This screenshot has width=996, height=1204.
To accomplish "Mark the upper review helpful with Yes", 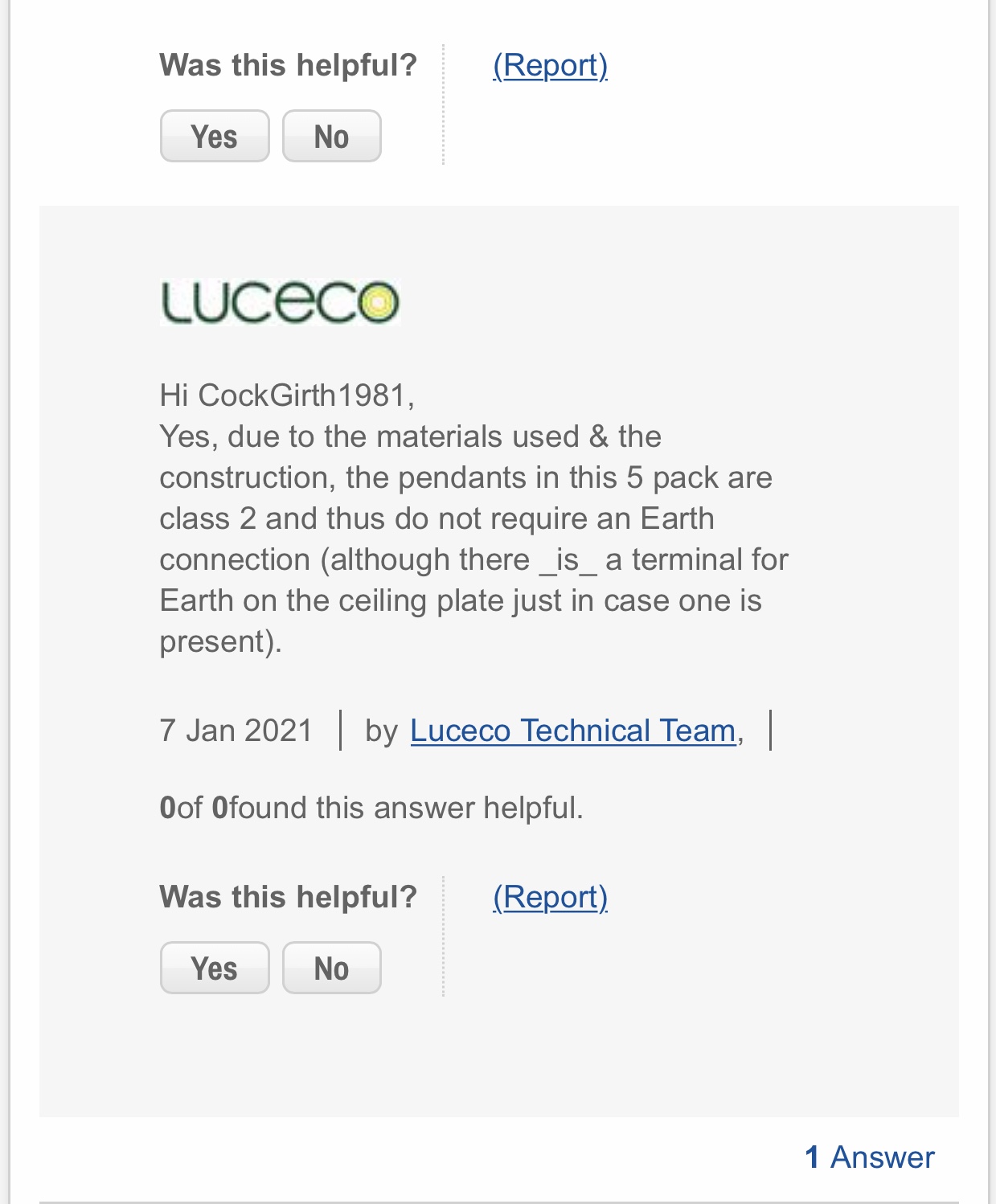I will pos(215,136).
